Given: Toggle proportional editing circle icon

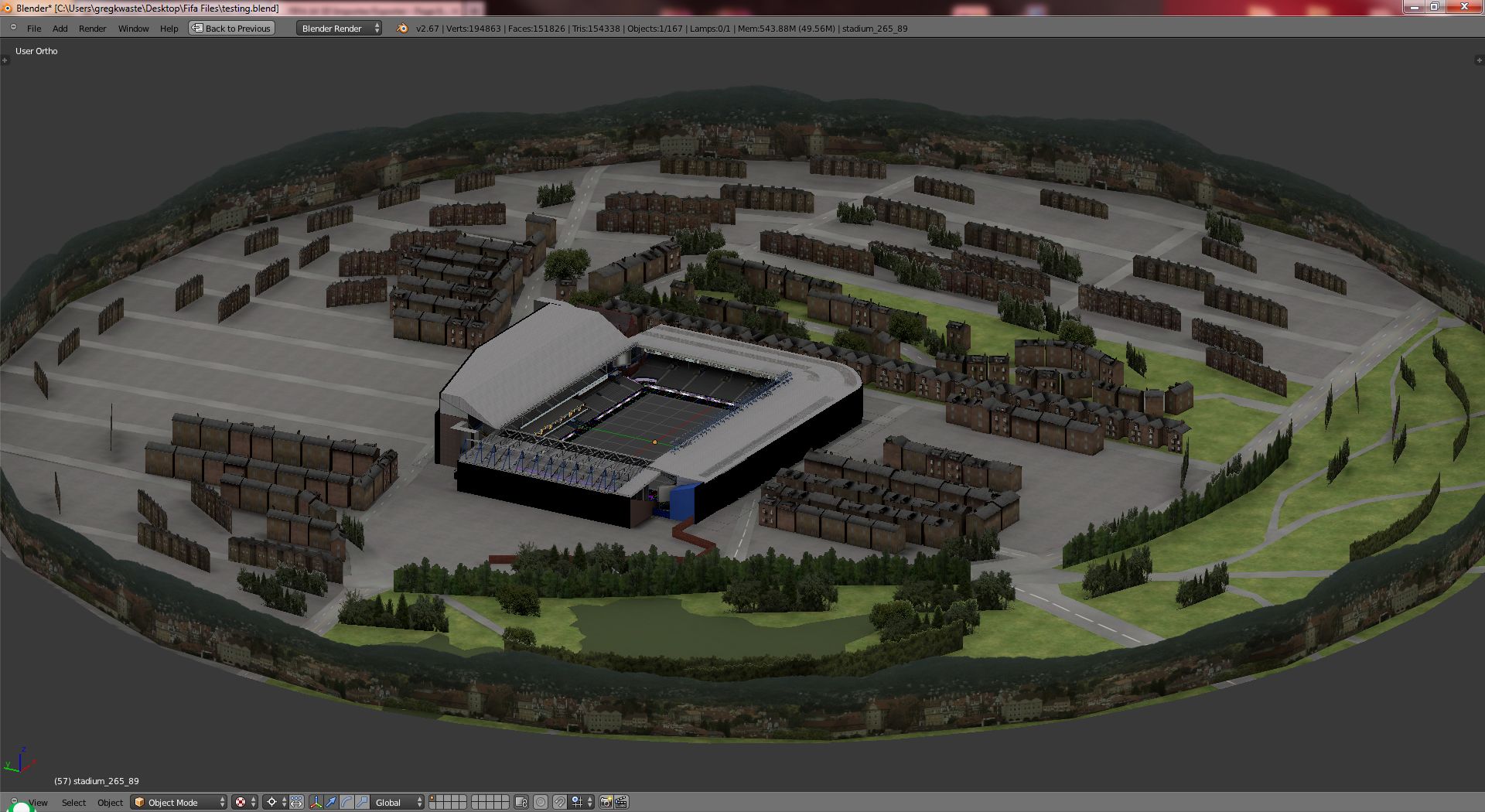Looking at the screenshot, I should [x=541, y=803].
